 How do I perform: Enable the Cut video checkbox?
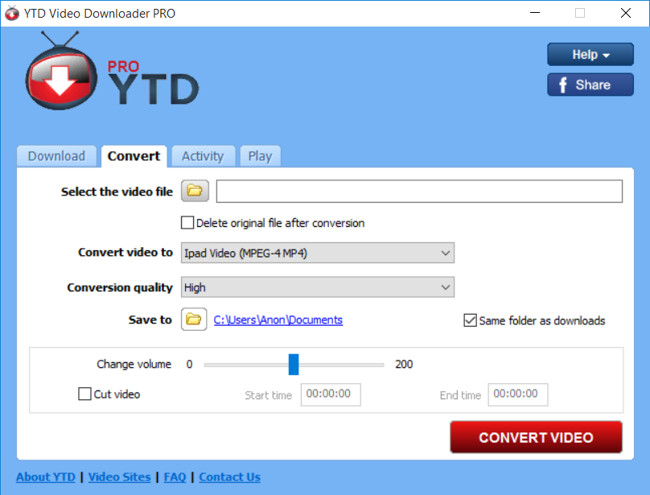click(x=85, y=393)
